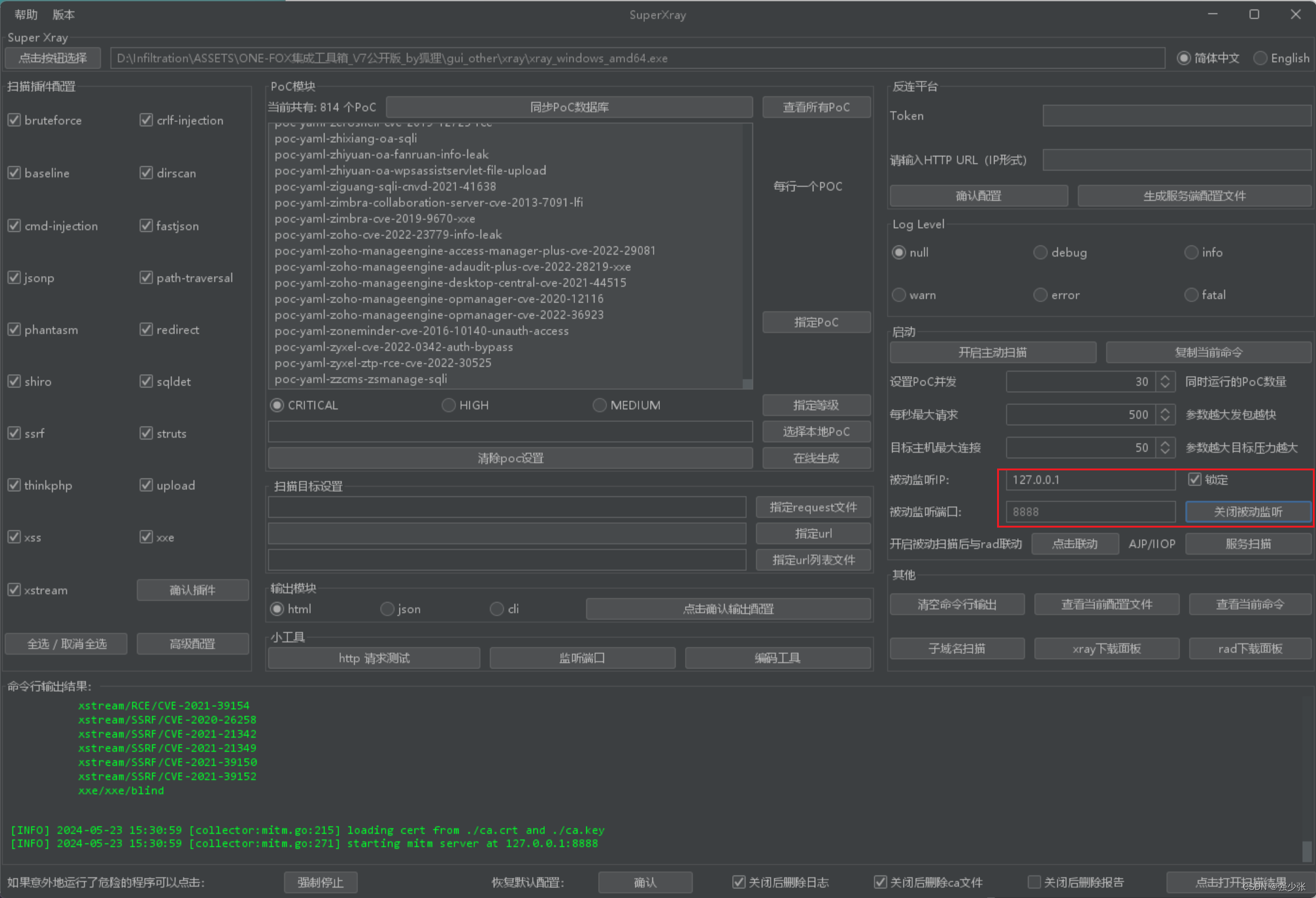Adjust 目标主机最大连接 spinner arrows
The width and height of the screenshot is (1316, 898).
[x=1165, y=447]
